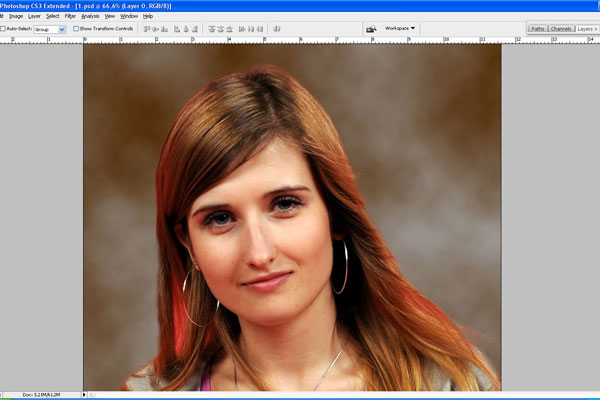Open the Analysis menu
The image size is (600, 400).
pos(90,16)
